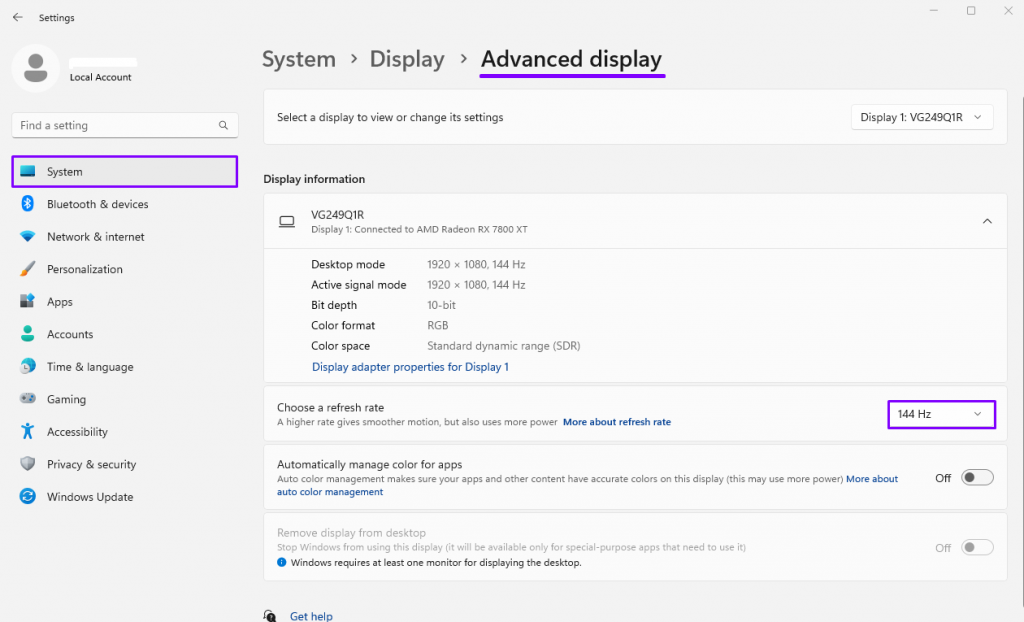Image resolution: width=1024 pixels, height=622 pixels.
Task: Click the Windows Update sync icon
Action: [x=28, y=497]
